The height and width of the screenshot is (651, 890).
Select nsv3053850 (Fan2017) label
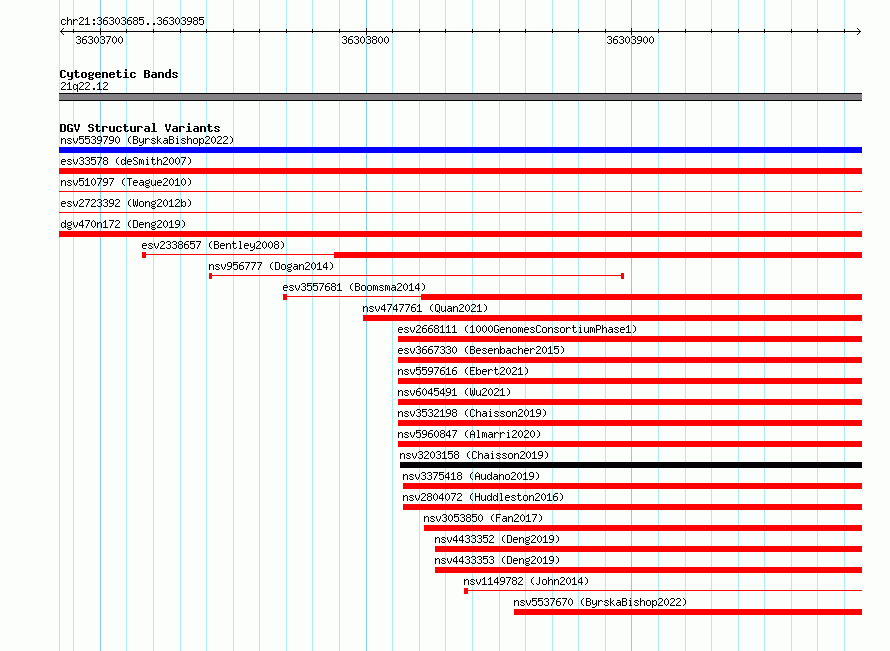[483, 518]
